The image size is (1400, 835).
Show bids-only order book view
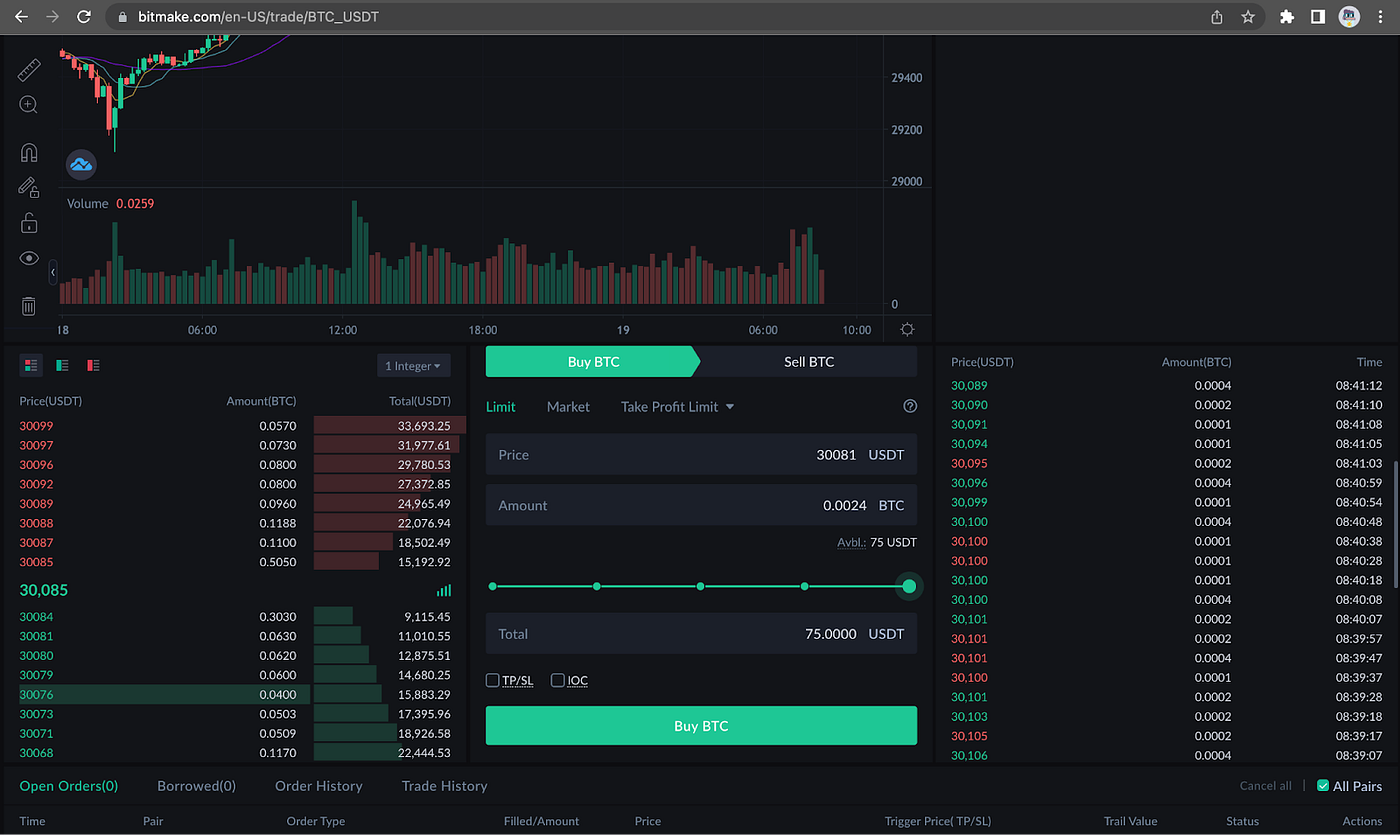click(62, 366)
